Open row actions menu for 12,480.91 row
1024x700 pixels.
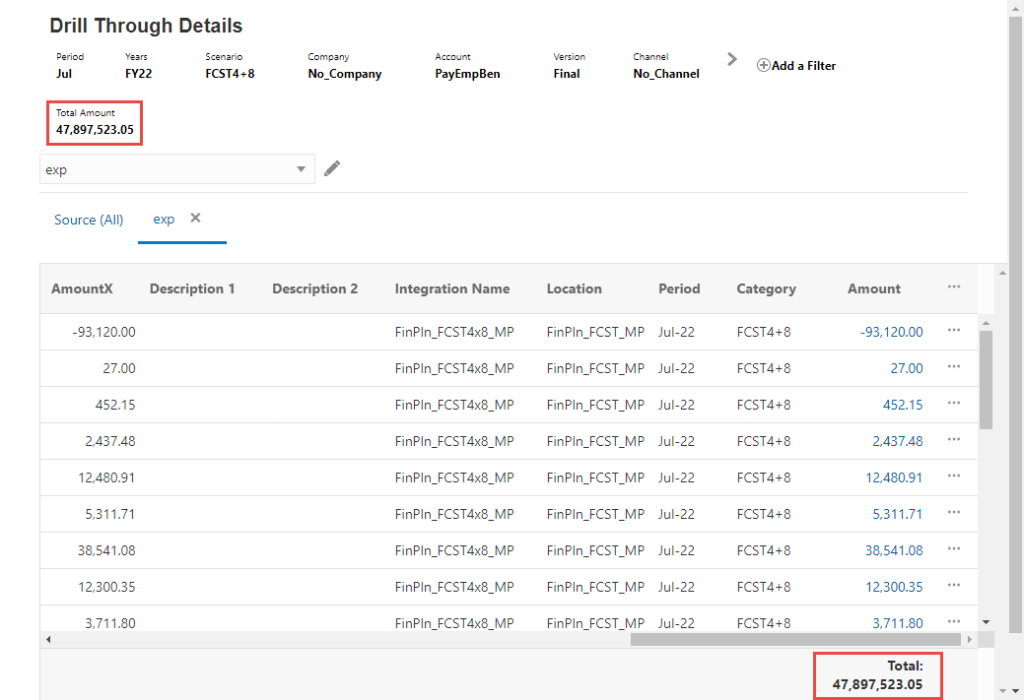tap(953, 477)
